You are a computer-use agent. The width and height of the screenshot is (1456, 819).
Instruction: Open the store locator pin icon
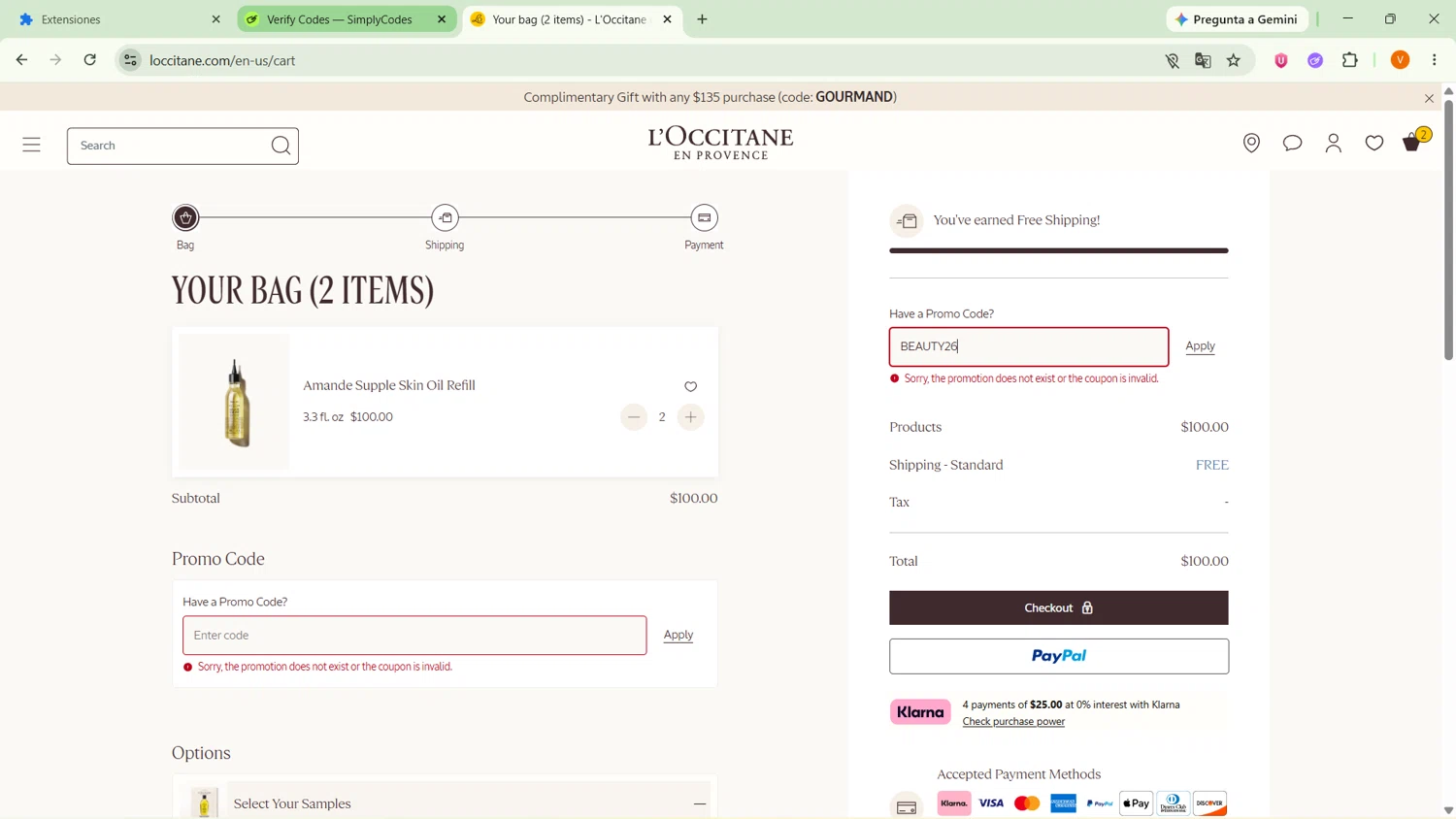(1251, 144)
